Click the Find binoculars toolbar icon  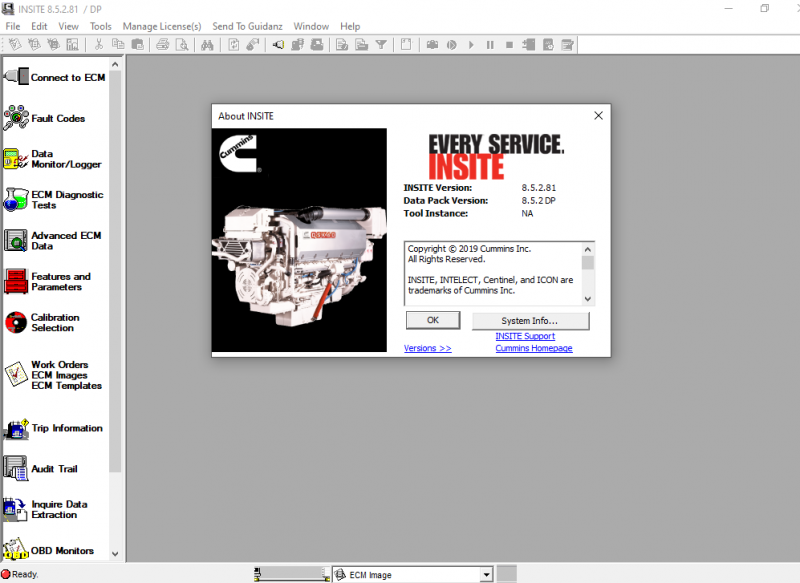[x=207, y=45]
